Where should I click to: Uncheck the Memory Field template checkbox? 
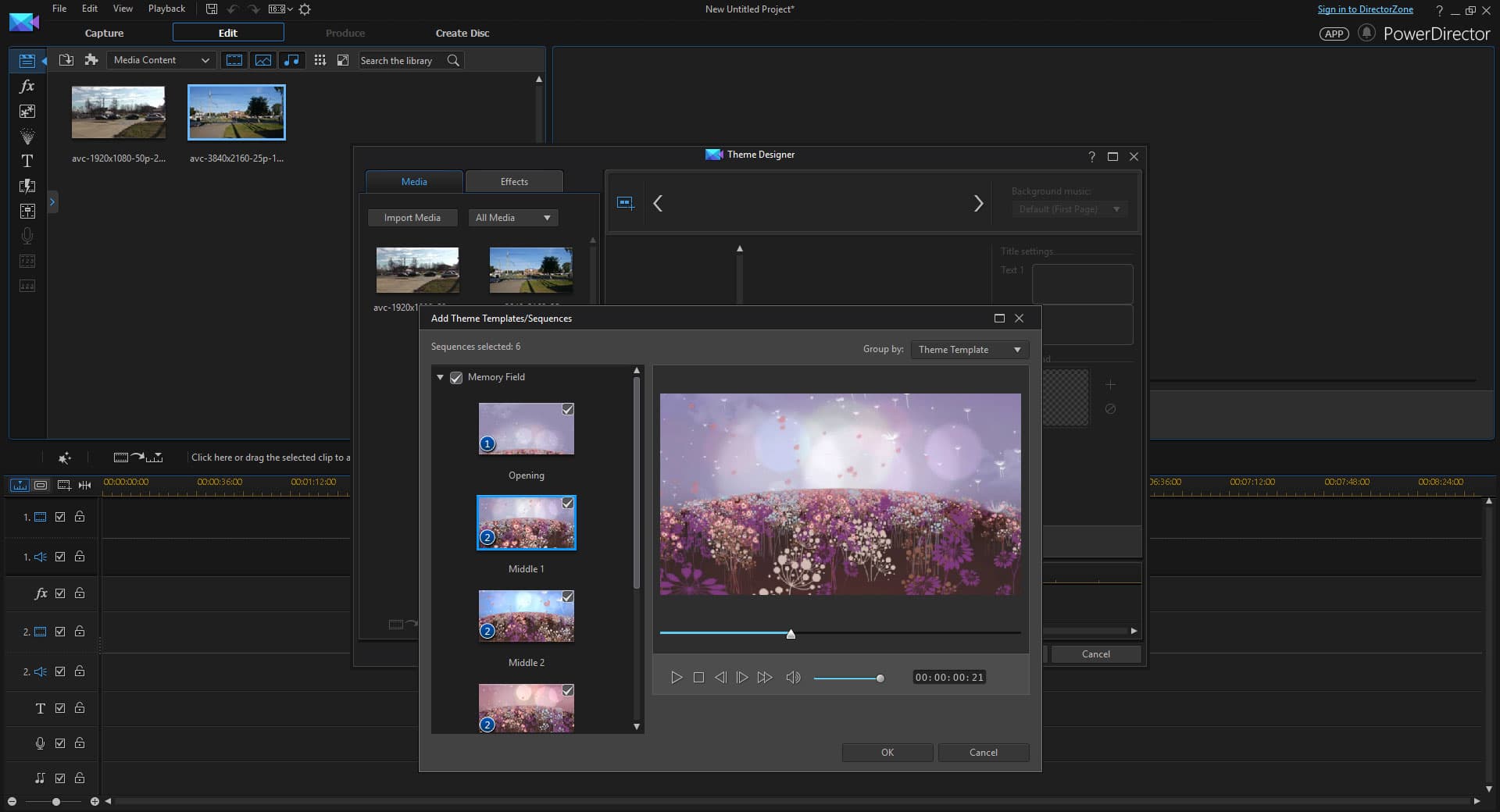click(x=456, y=378)
